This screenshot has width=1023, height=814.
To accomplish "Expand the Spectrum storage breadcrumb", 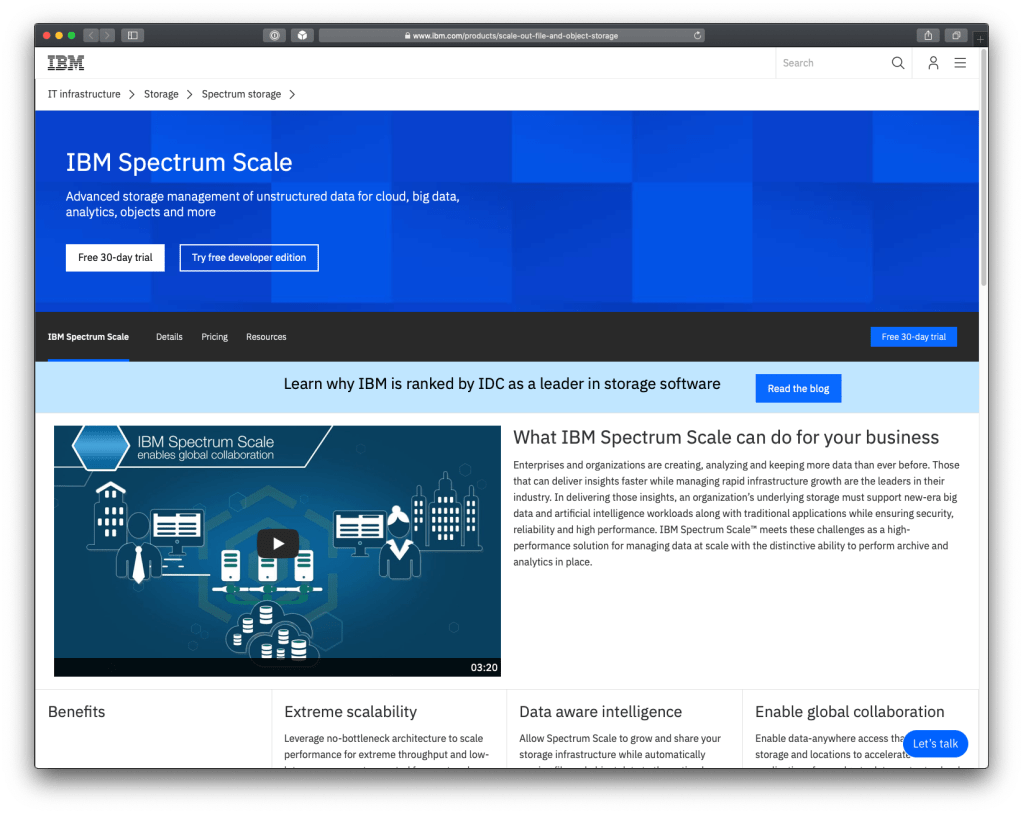I will (241, 94).
